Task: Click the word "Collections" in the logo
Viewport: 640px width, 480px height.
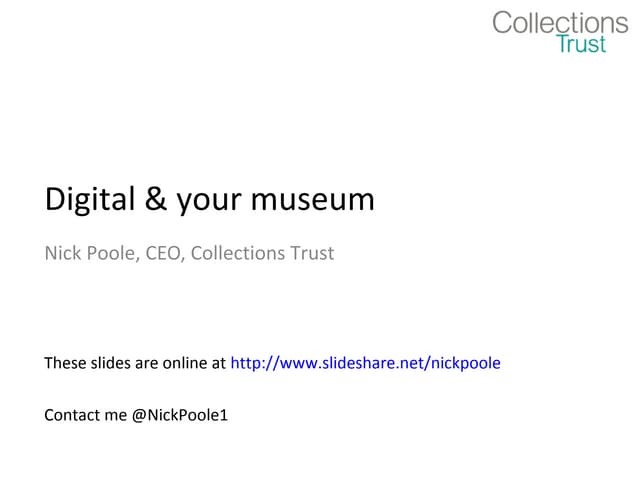Action: tap(560, 22)
